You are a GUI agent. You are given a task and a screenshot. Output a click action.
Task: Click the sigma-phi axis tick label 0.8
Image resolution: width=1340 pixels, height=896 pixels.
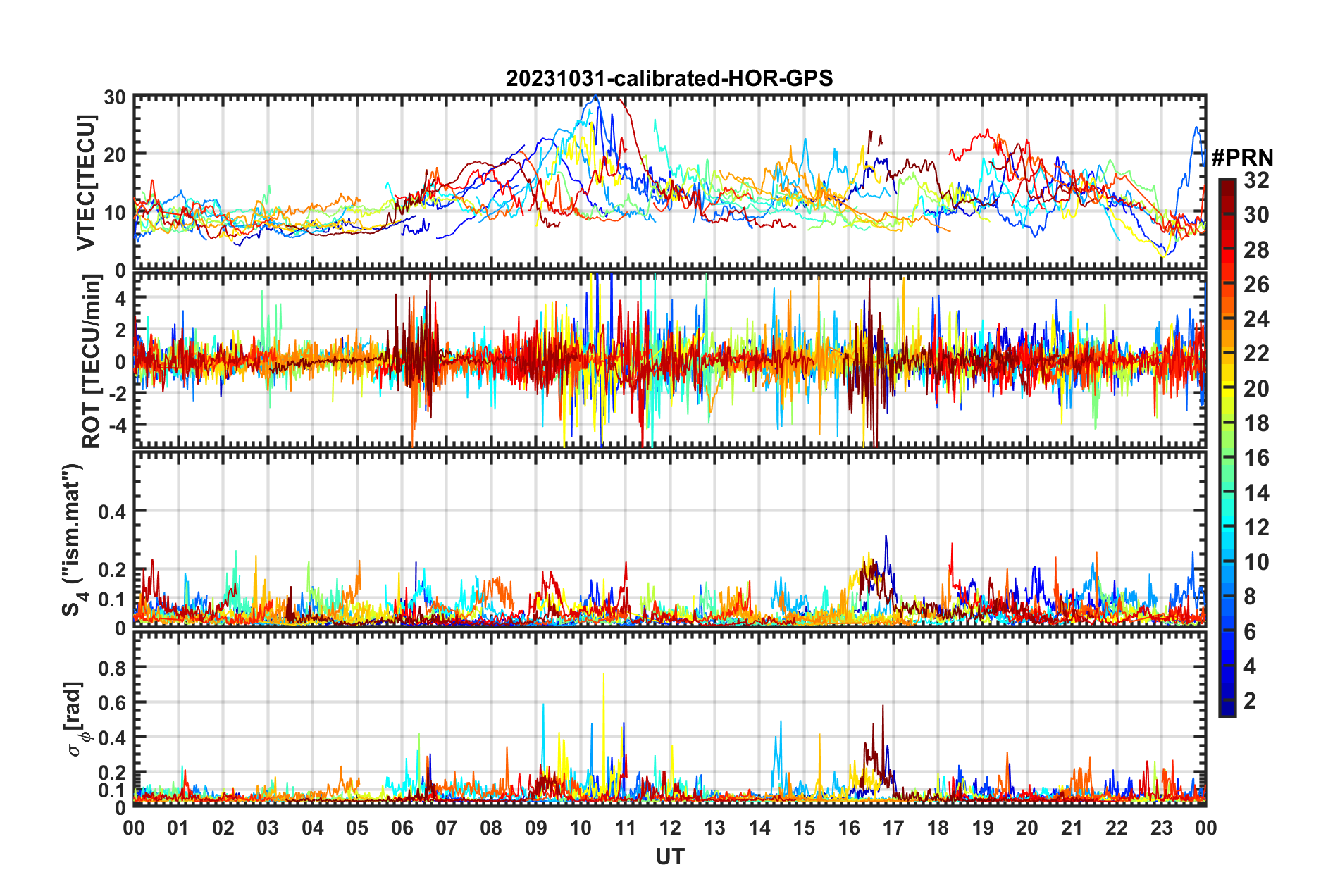112,668
